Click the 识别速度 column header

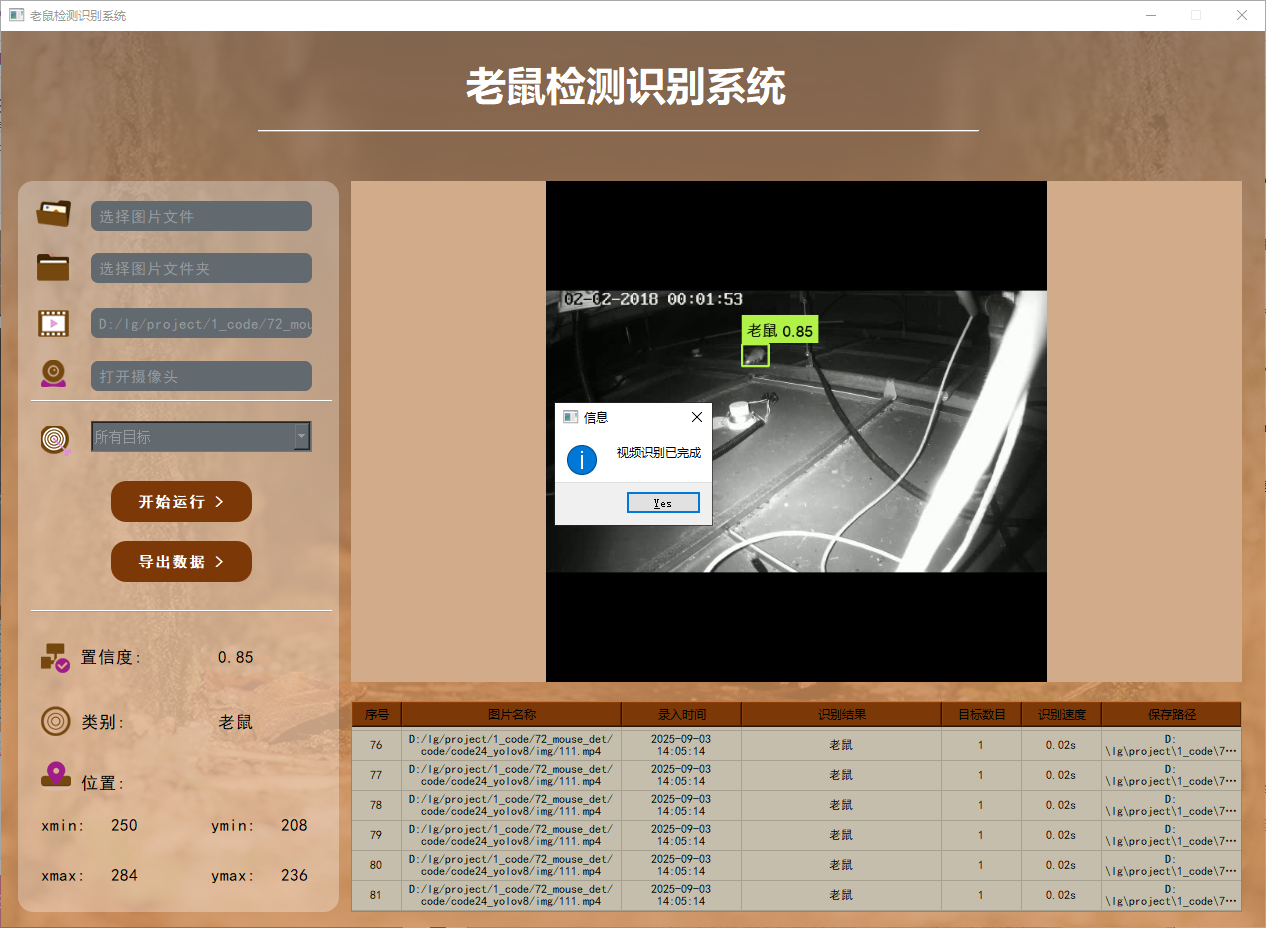(1062, 714)
